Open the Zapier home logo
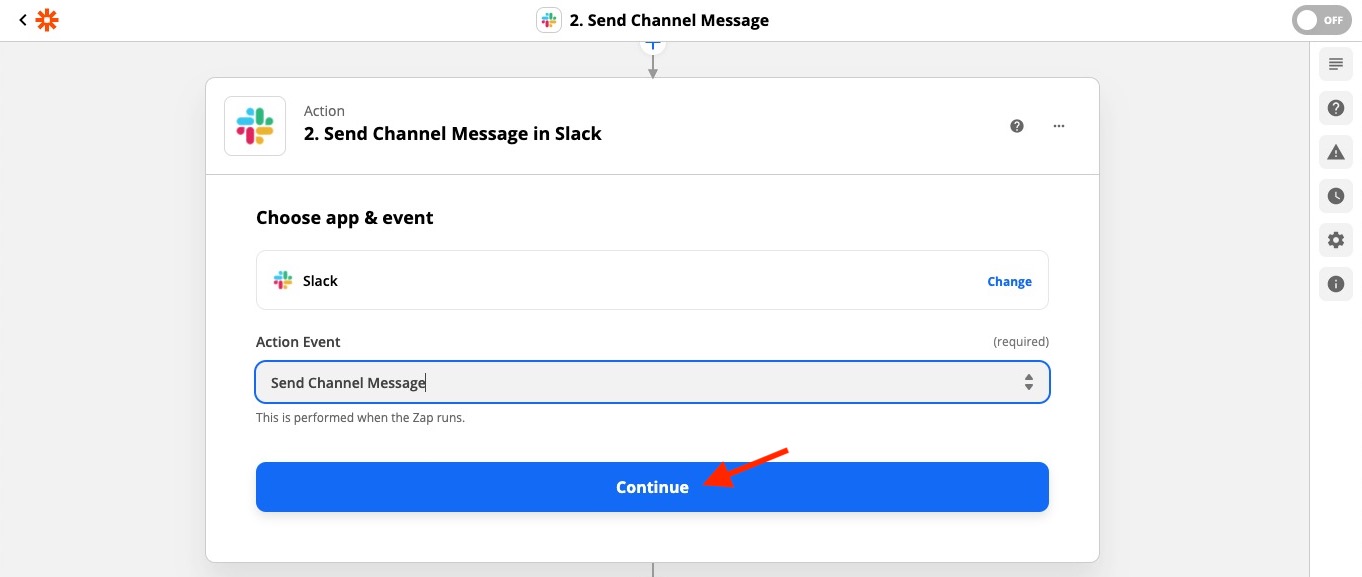The image size is (1362, 577). [x=47, y=20]
